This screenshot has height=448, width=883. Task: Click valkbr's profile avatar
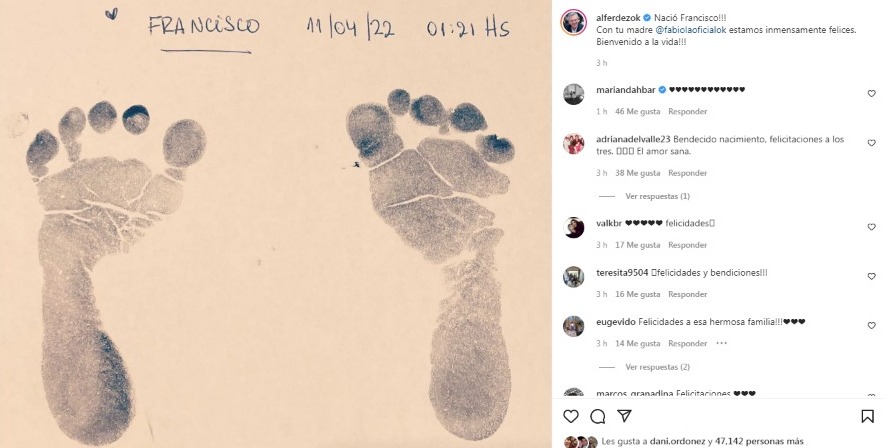574,227
